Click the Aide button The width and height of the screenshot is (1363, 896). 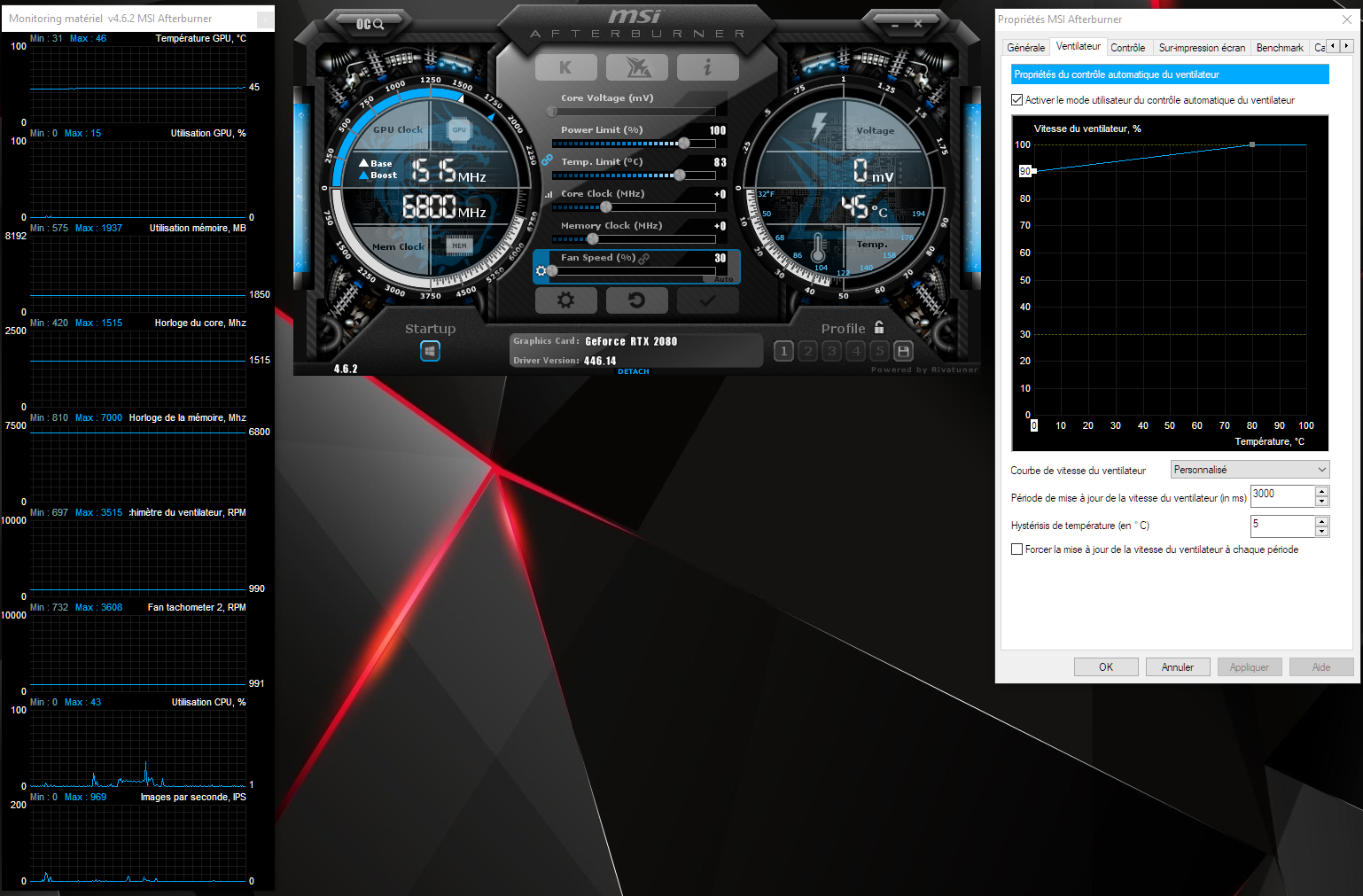point(1321,667)
